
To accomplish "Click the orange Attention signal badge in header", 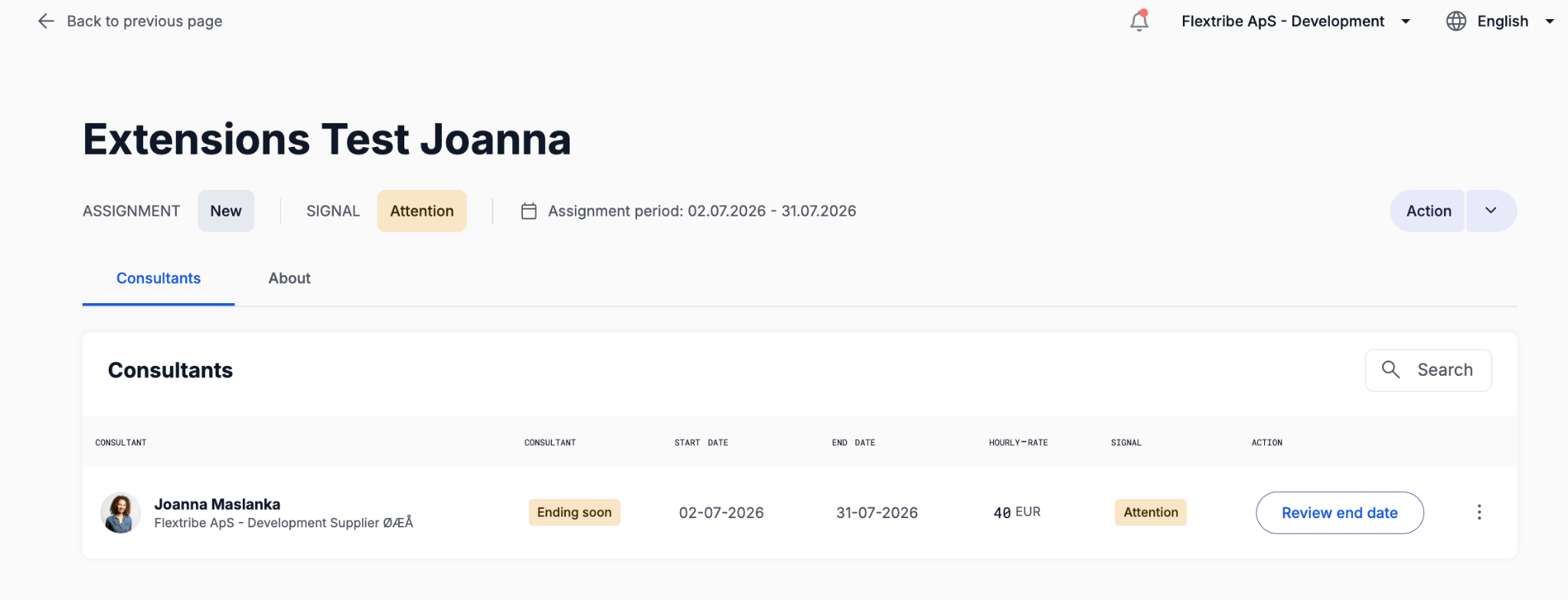I will tap(422, 211).
